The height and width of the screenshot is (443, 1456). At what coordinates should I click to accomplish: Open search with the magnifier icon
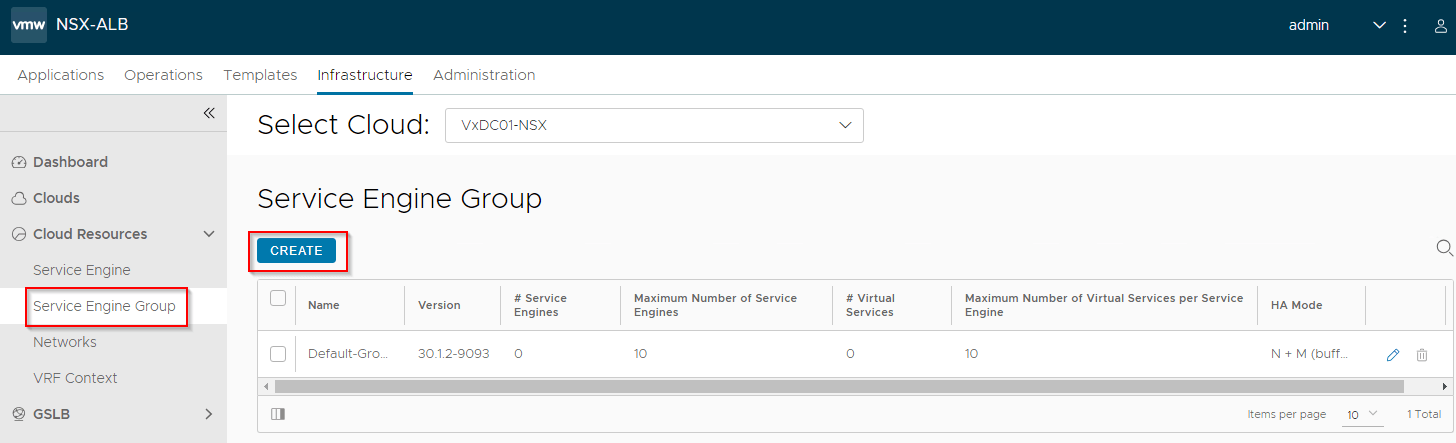coord(1444,248)
